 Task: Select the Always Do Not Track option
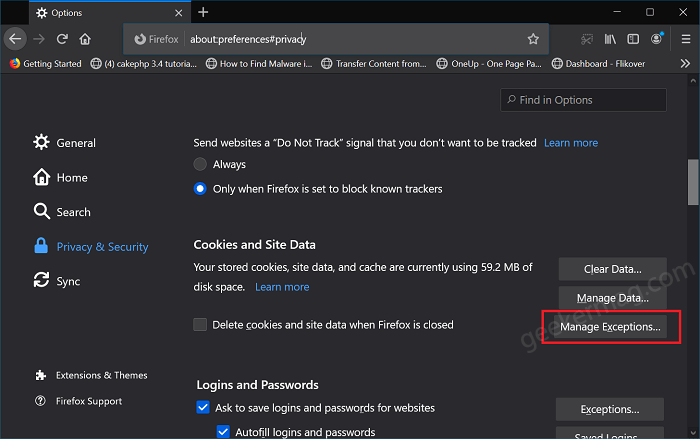click(x=200, y=164)
